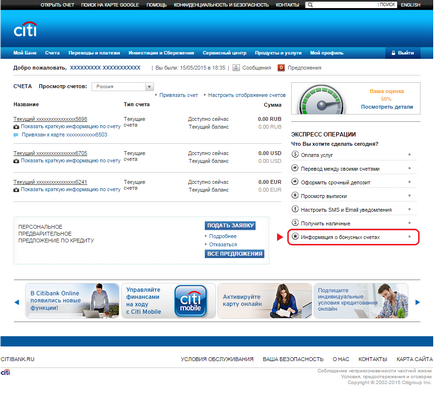Click camera icon for RUB account info

[16, 127]
